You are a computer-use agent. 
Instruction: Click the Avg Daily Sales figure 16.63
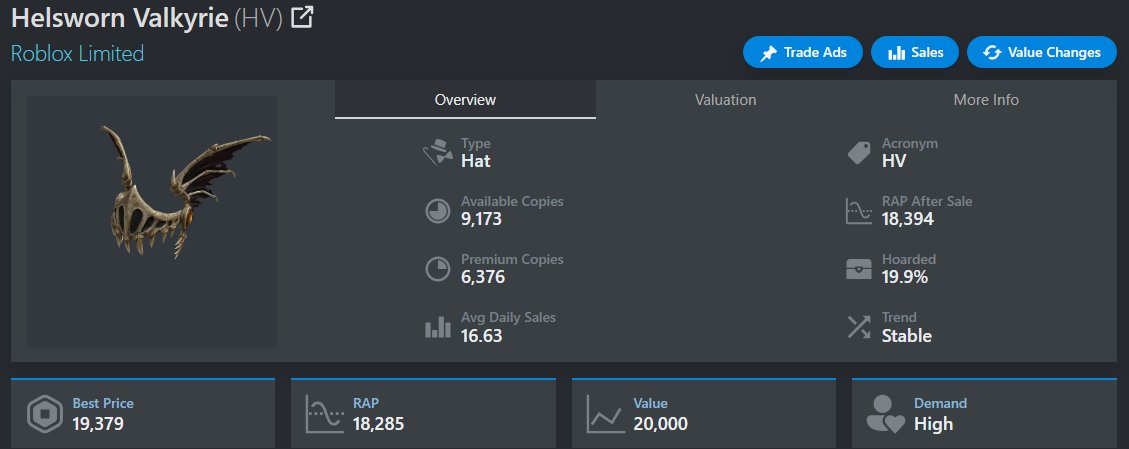tap(481, 335)
